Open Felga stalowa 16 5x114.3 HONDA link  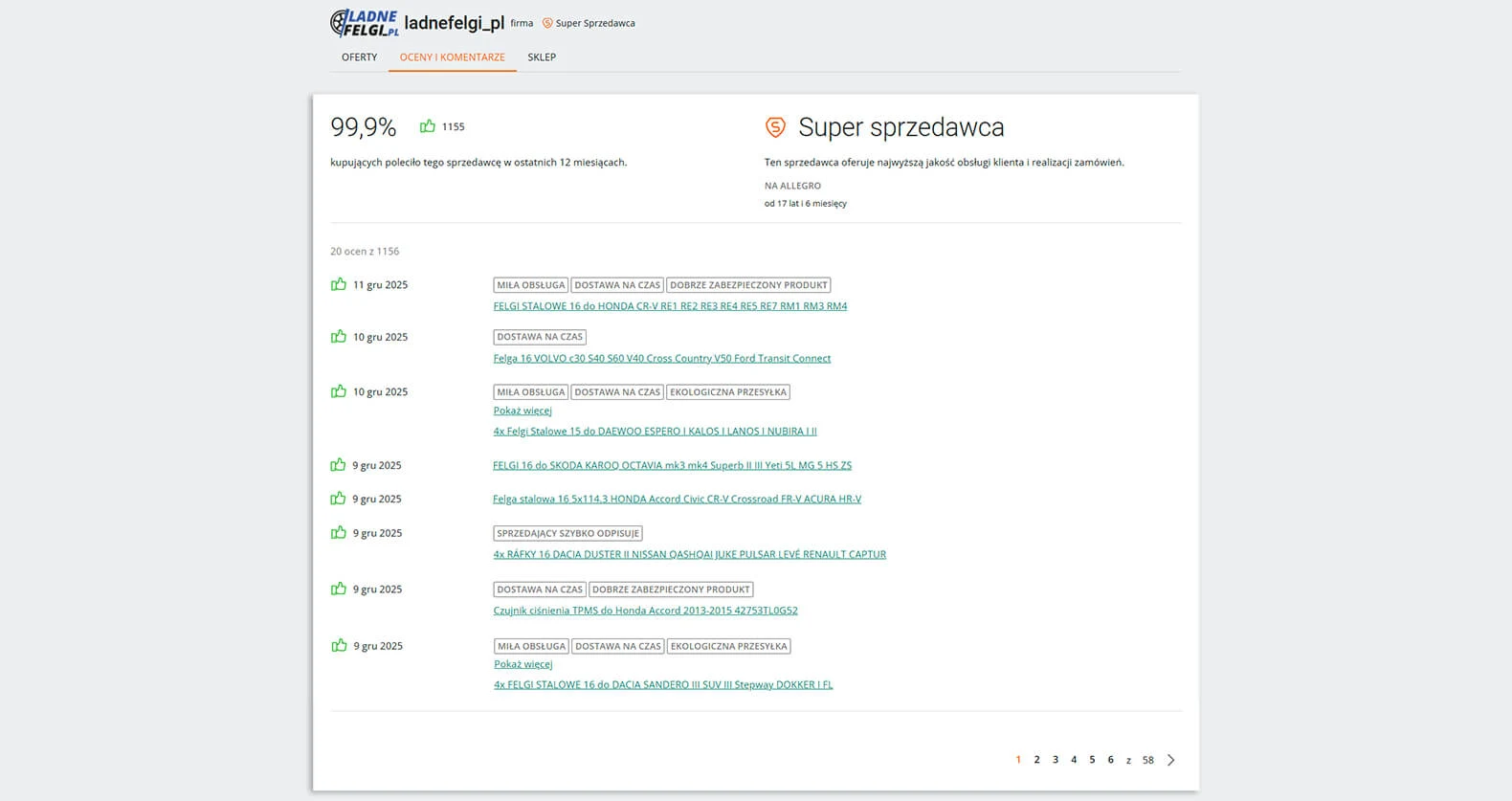point(677,500)
